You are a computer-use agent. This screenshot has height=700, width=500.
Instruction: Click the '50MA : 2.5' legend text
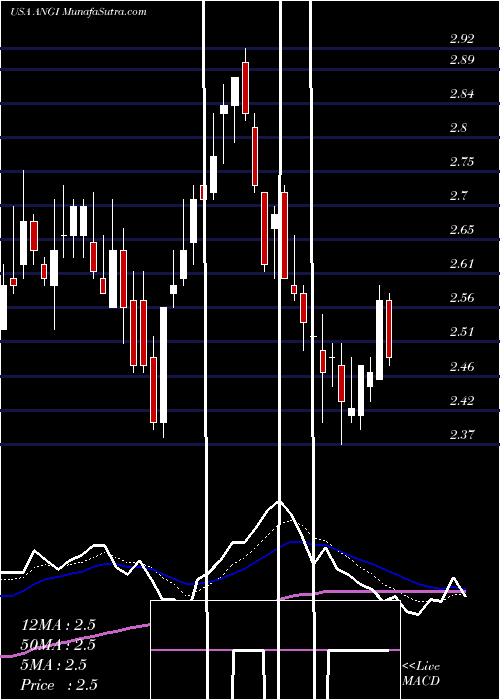tap(58, 645)
